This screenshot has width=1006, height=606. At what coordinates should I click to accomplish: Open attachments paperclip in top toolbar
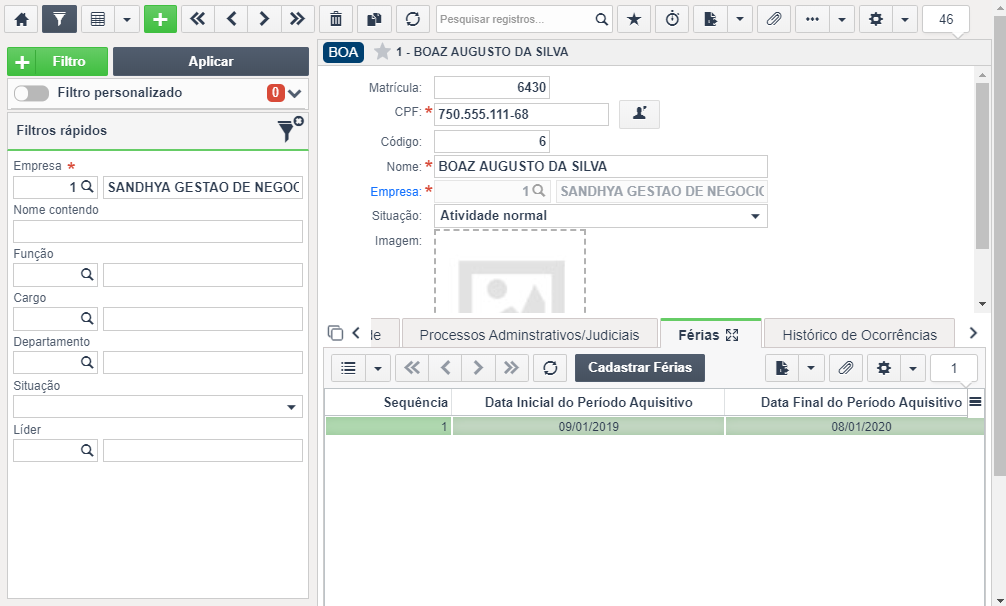pyautogui.click(x=774, y=19)
